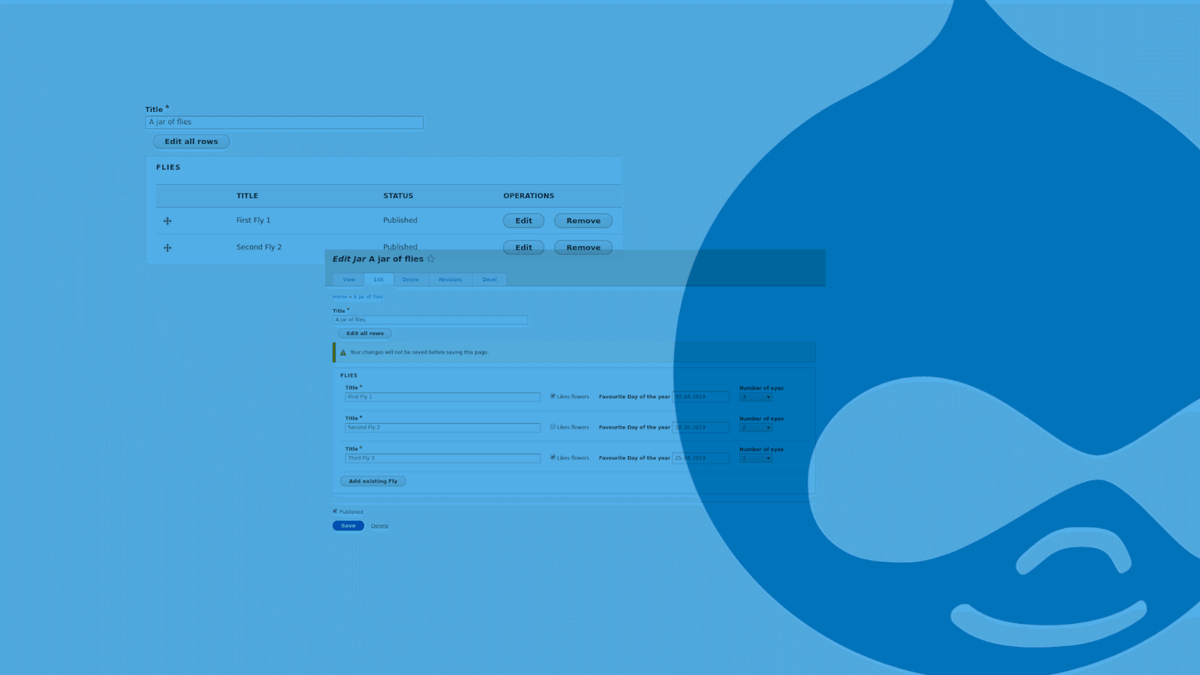Toggle Likes flowers for Third Fly 3
Image resolution: width=1200 pixels, height=675 pixels.
click(x=553, y=457)
